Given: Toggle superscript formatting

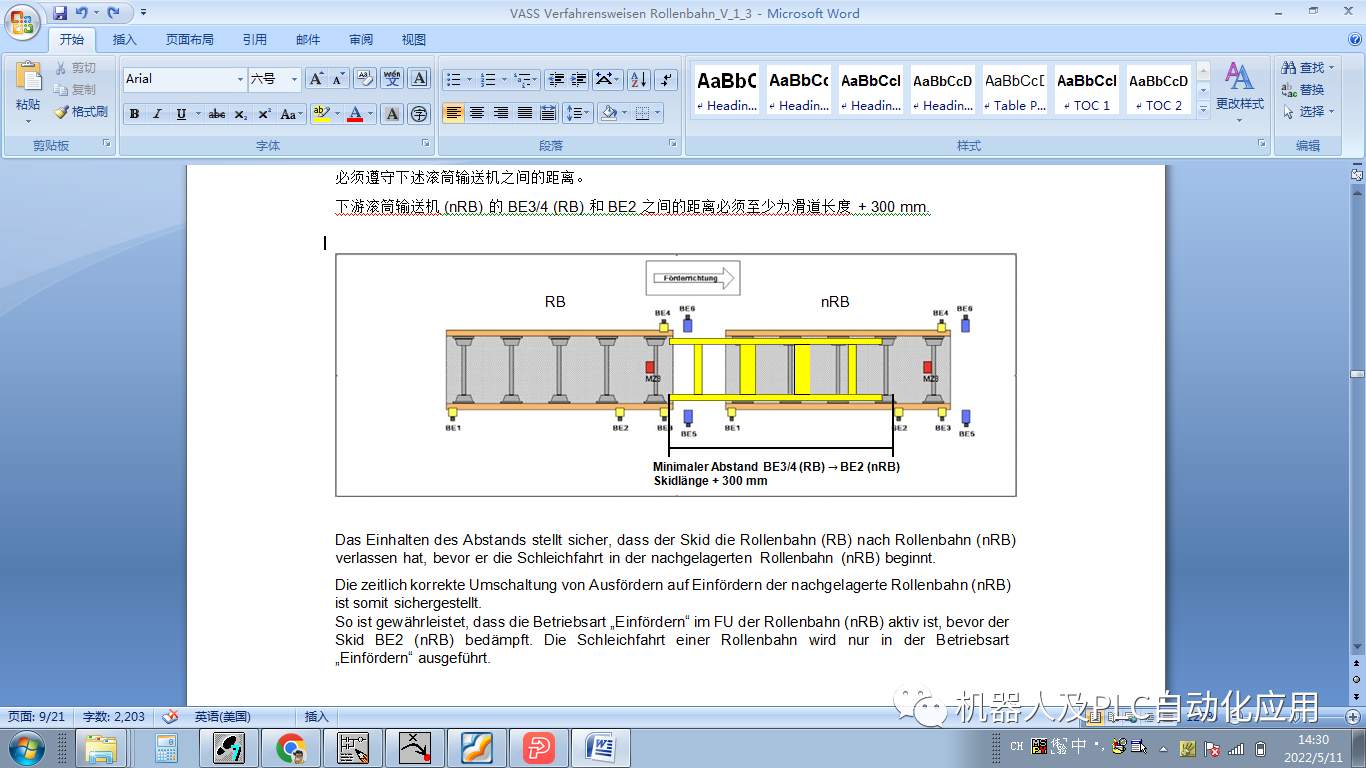Looking at the screenshot, I should [265, 114].
